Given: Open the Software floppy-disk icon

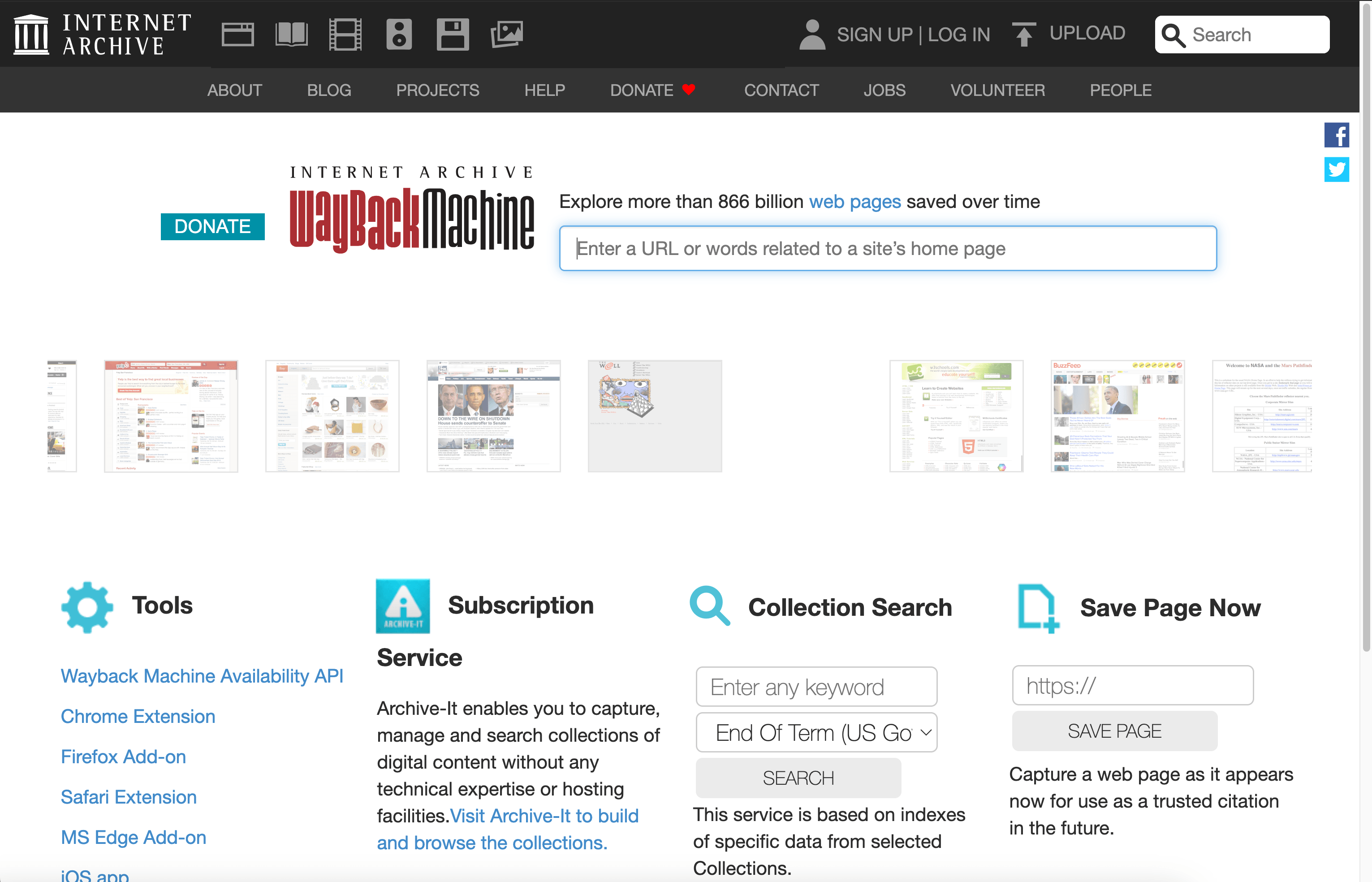Looking at the screenshot, I should click(x=453, y=35).
